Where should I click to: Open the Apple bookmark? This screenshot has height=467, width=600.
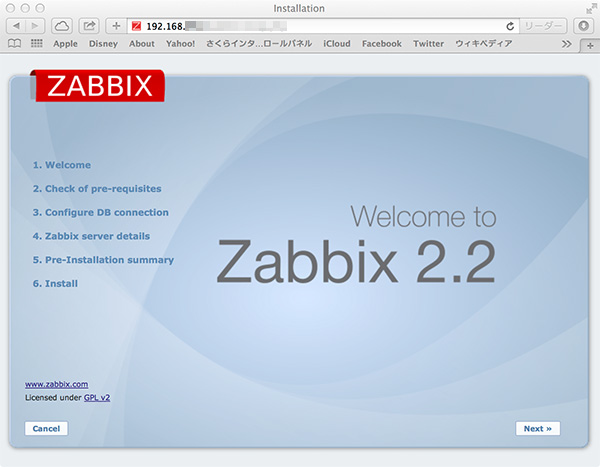(x=65, y=44)
